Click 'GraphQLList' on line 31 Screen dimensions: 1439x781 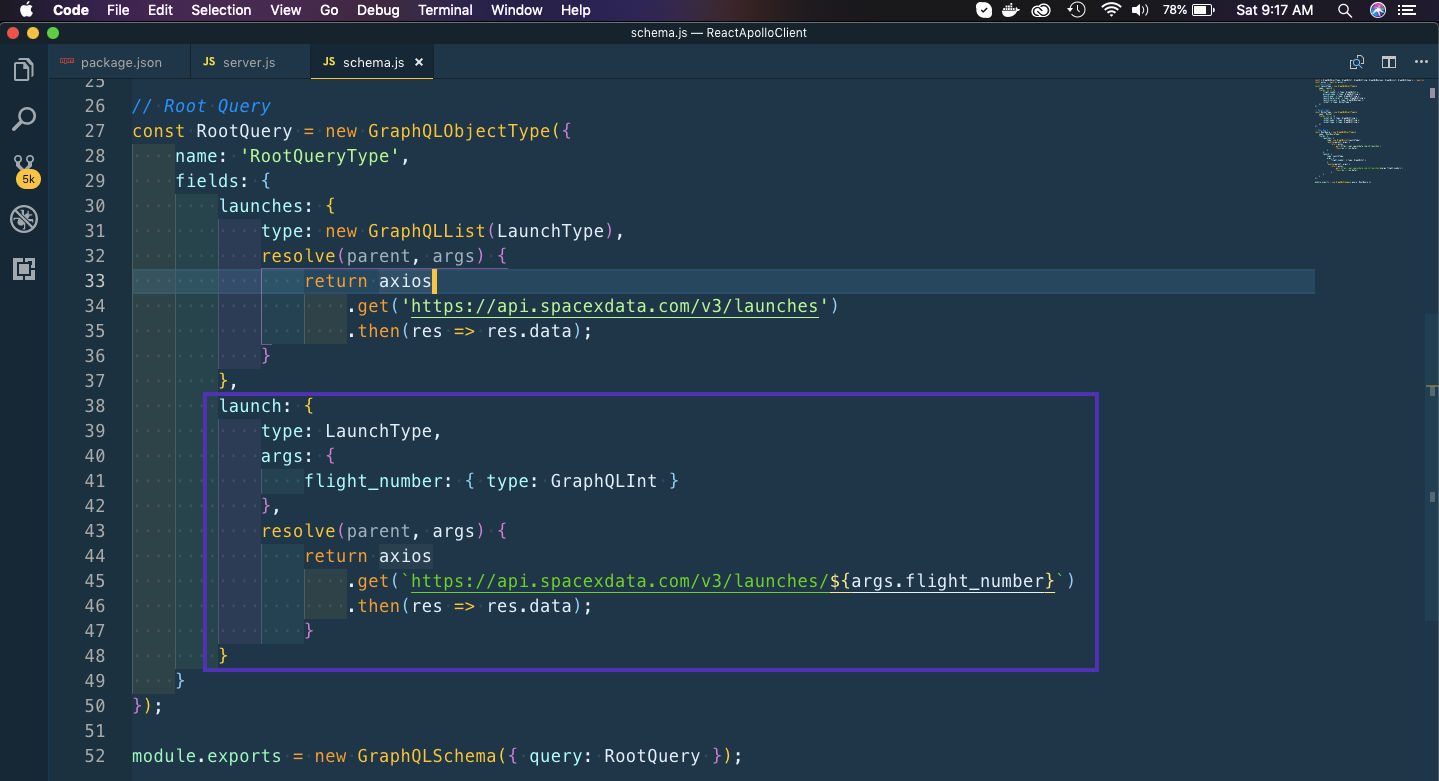[x=427, y=231]
